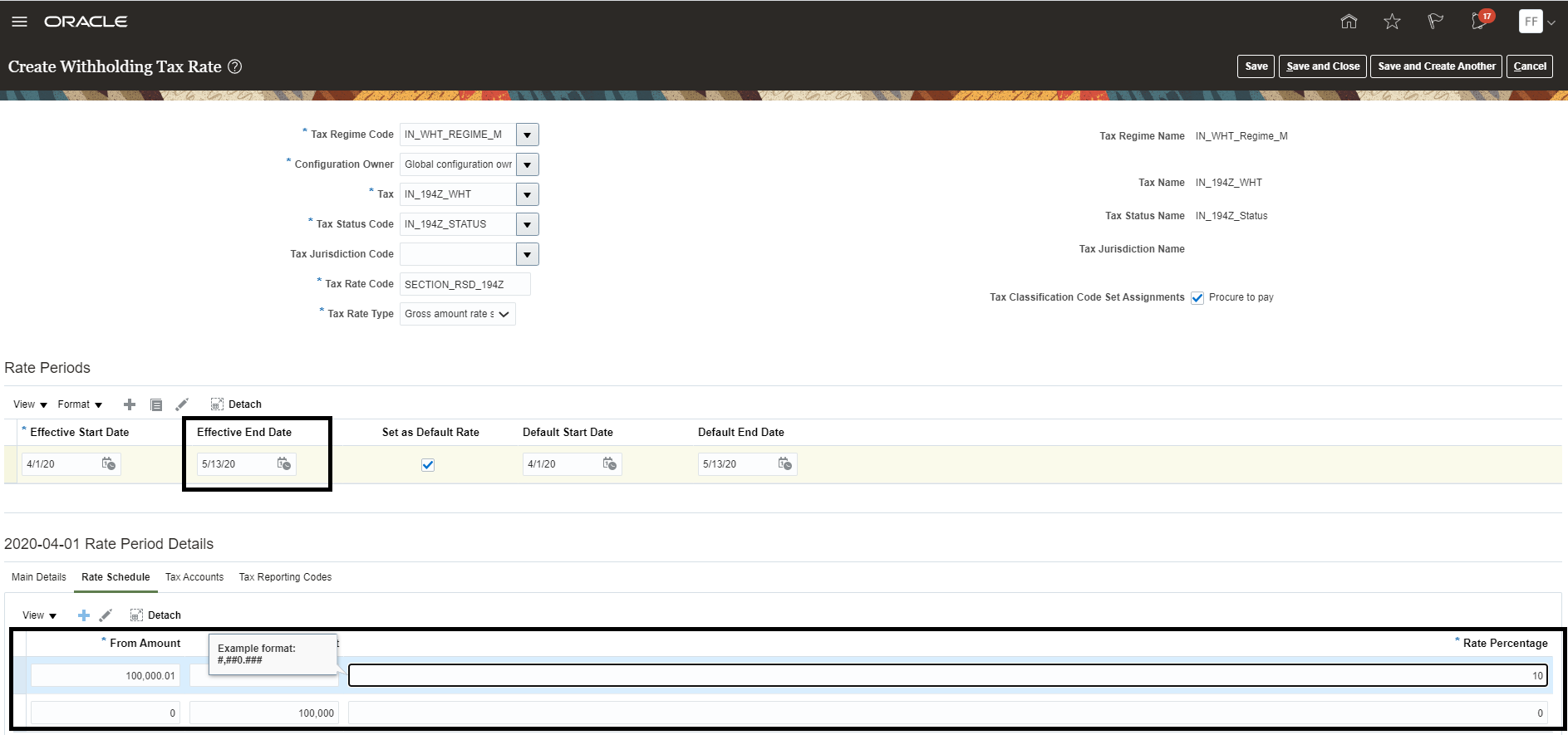
Task: Expand the Configuration Owner dropdown
Action: (x=528, y=164)
